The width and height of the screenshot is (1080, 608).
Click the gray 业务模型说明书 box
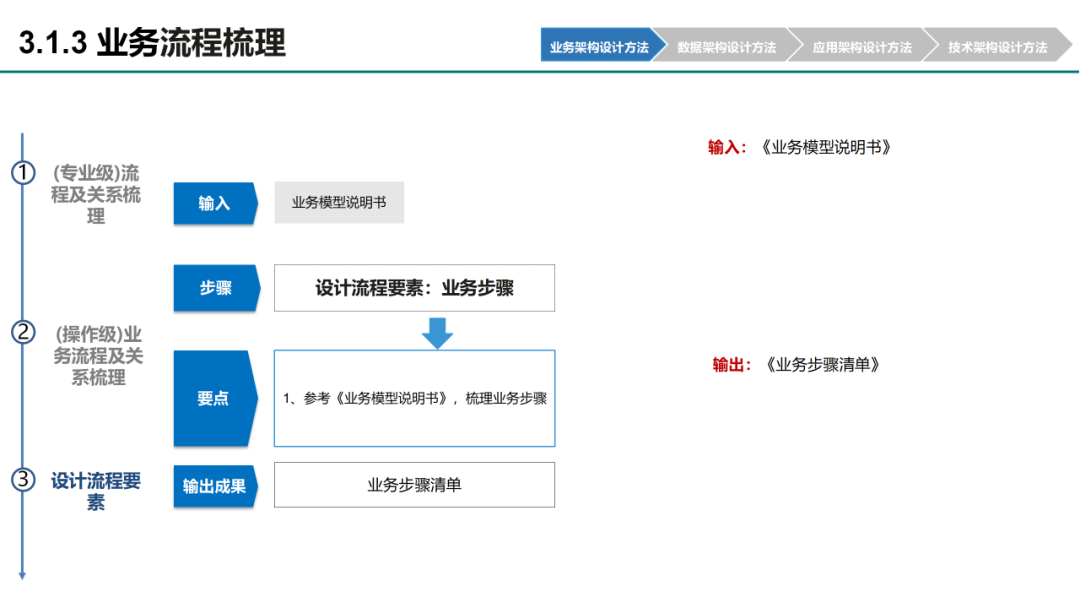[339, 202]
